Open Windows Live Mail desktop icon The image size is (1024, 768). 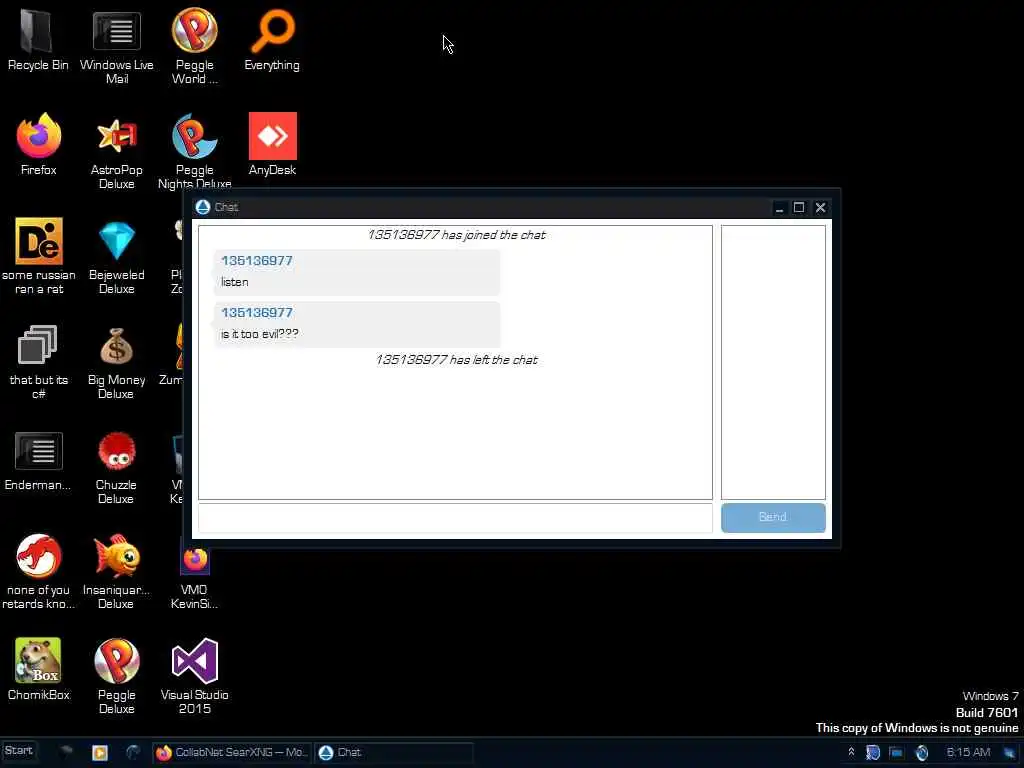[x=116, y=47]
